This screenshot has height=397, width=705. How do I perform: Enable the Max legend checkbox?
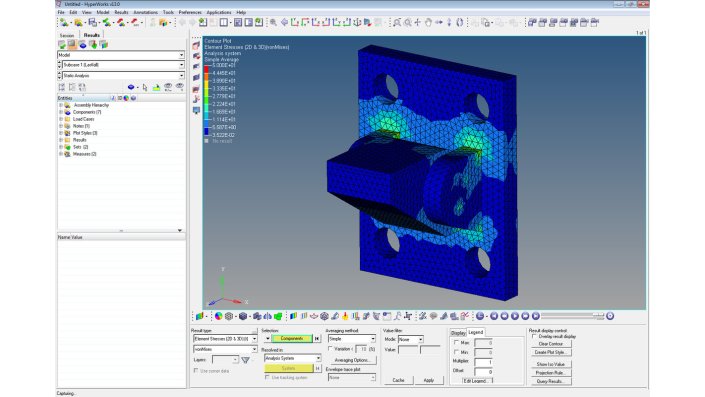[x=456, y=343]
